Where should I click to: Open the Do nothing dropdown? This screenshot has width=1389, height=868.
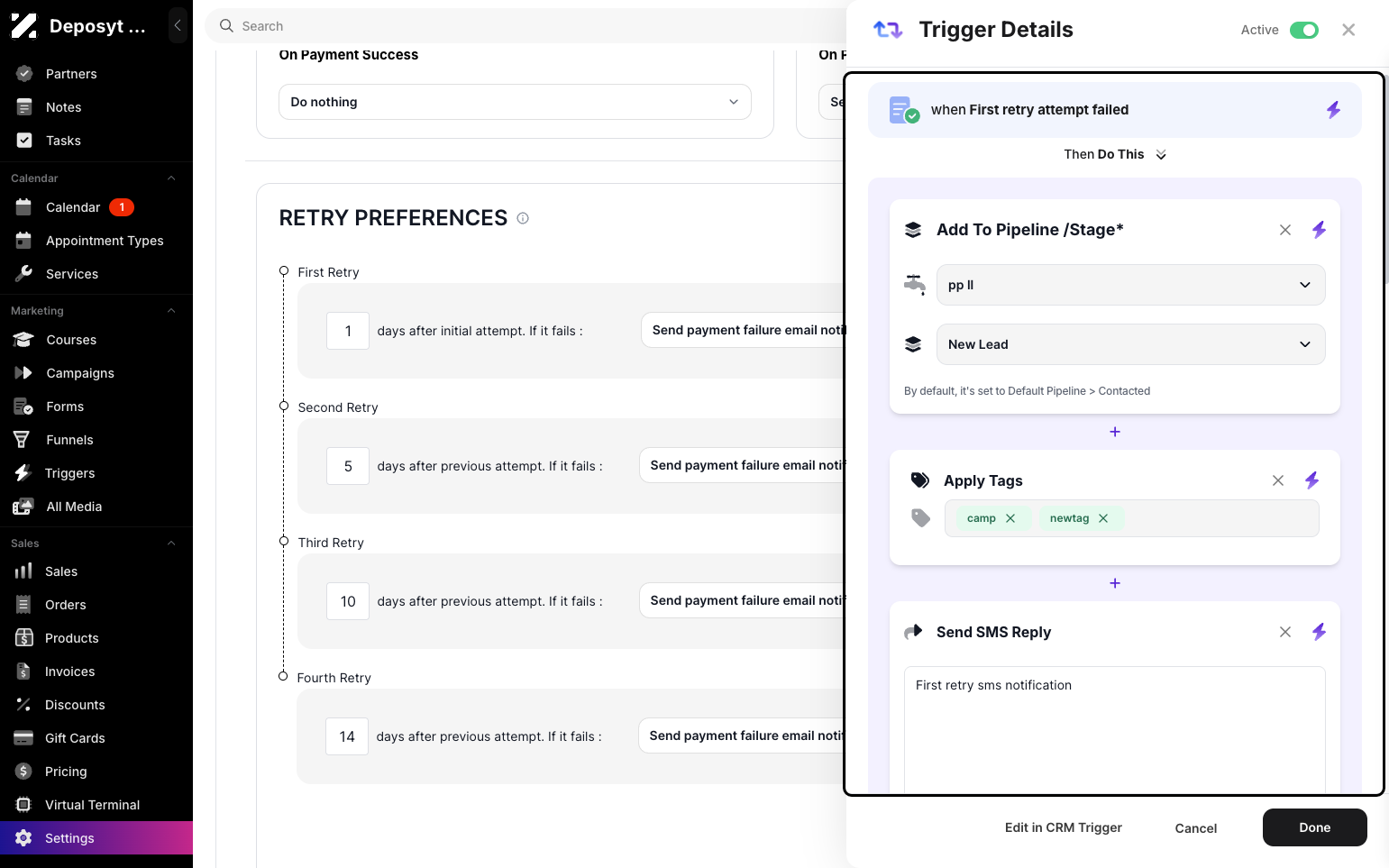(x=515, y=102)
